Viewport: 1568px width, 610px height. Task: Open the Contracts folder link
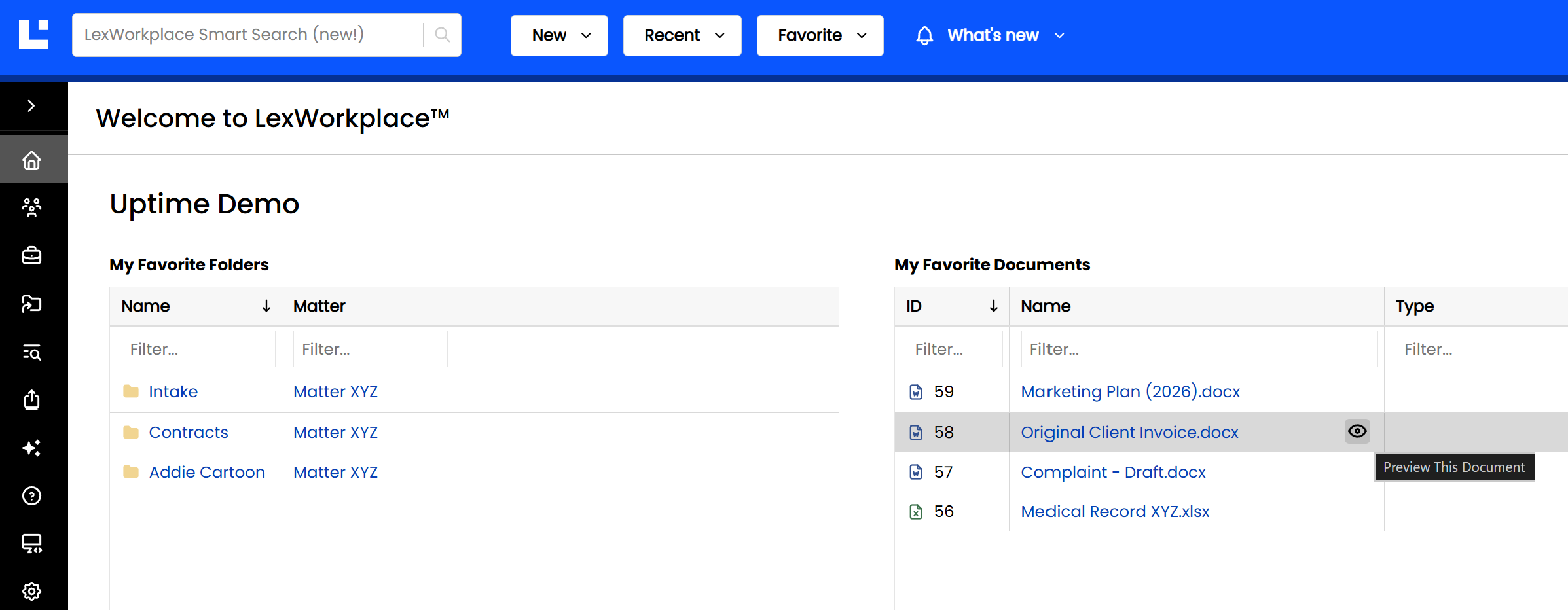click(x=189, y=432)
